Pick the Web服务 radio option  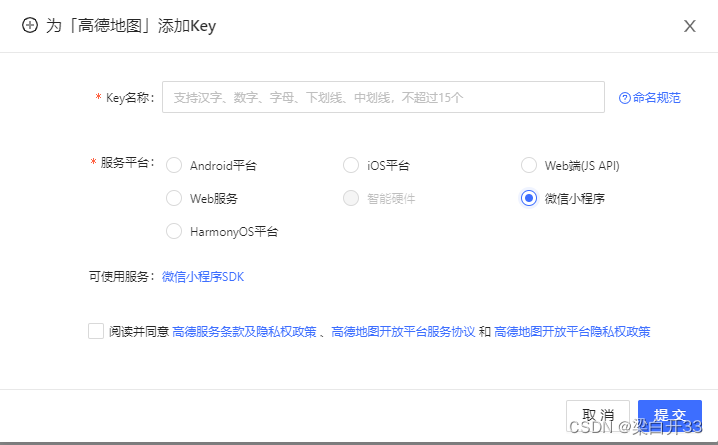tap(174, 198)
